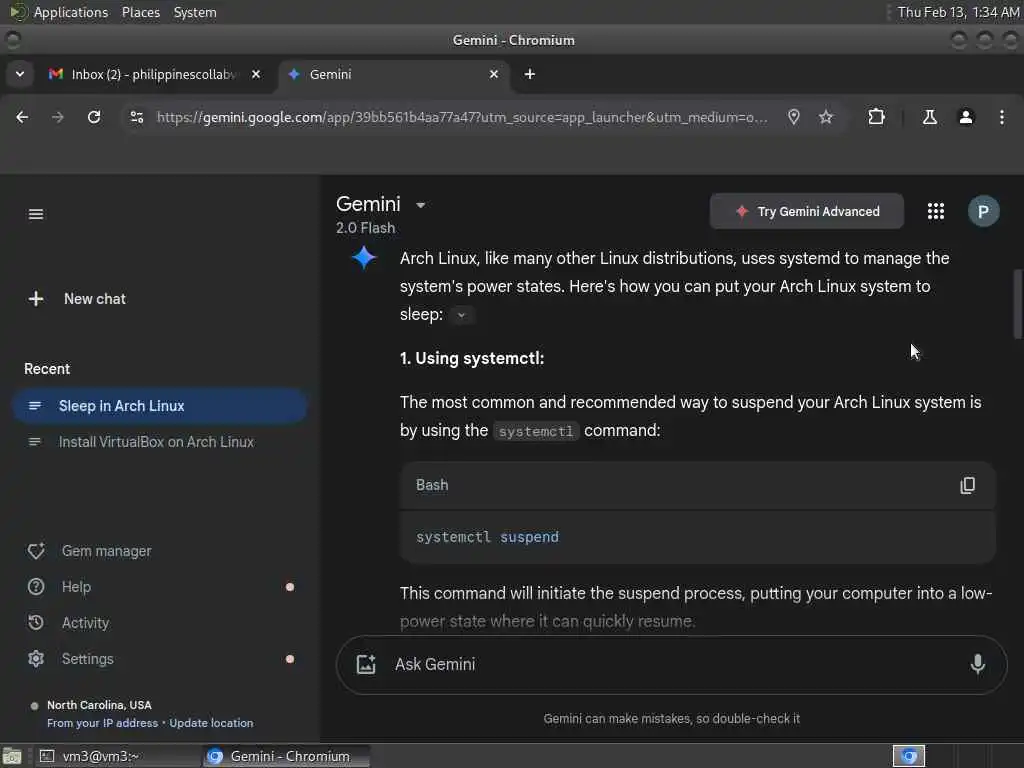Open the Applications menu
Image resolution: width=1024 pixels, height=768 pixels.
tap(71, 12)
